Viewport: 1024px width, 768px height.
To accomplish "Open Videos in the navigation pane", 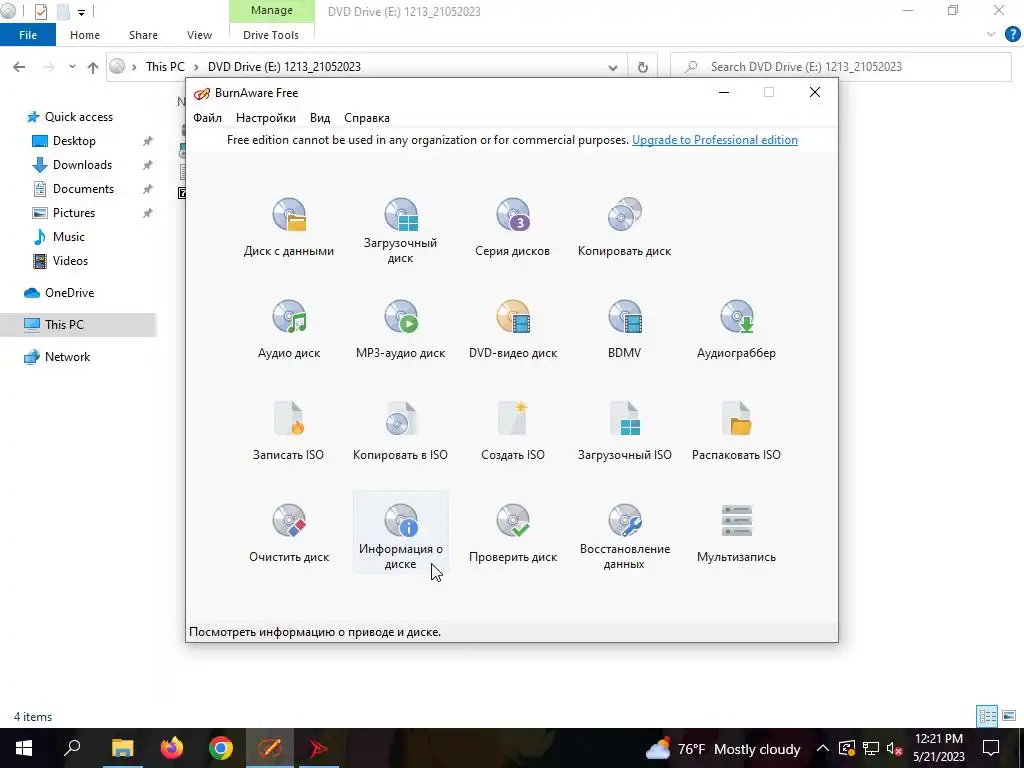I will click(70, 261).
